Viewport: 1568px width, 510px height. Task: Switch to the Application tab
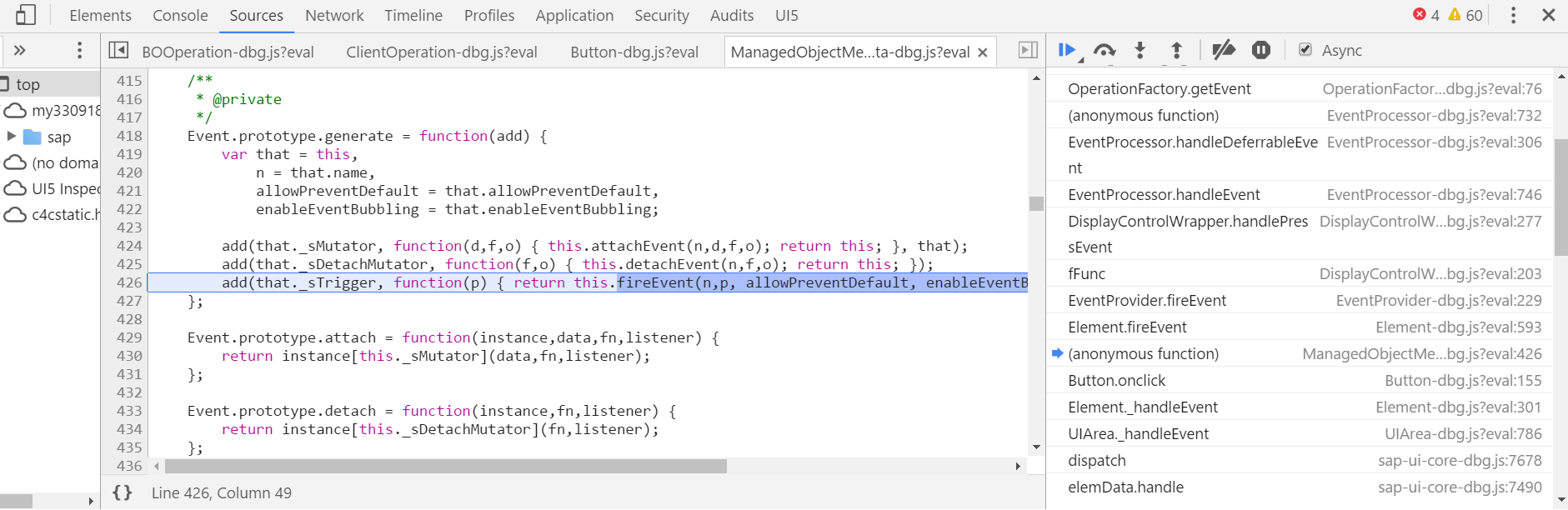pos(574,15)
